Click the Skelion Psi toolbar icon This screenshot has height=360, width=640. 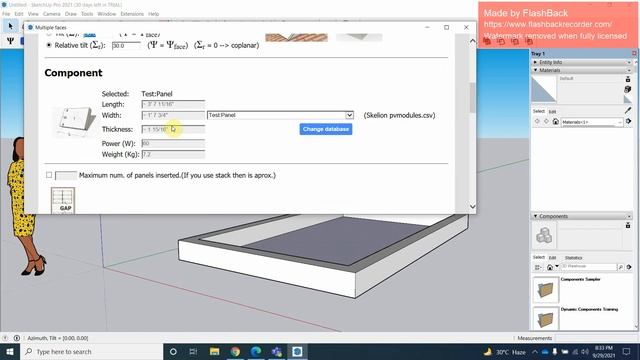tap(10, 41)
